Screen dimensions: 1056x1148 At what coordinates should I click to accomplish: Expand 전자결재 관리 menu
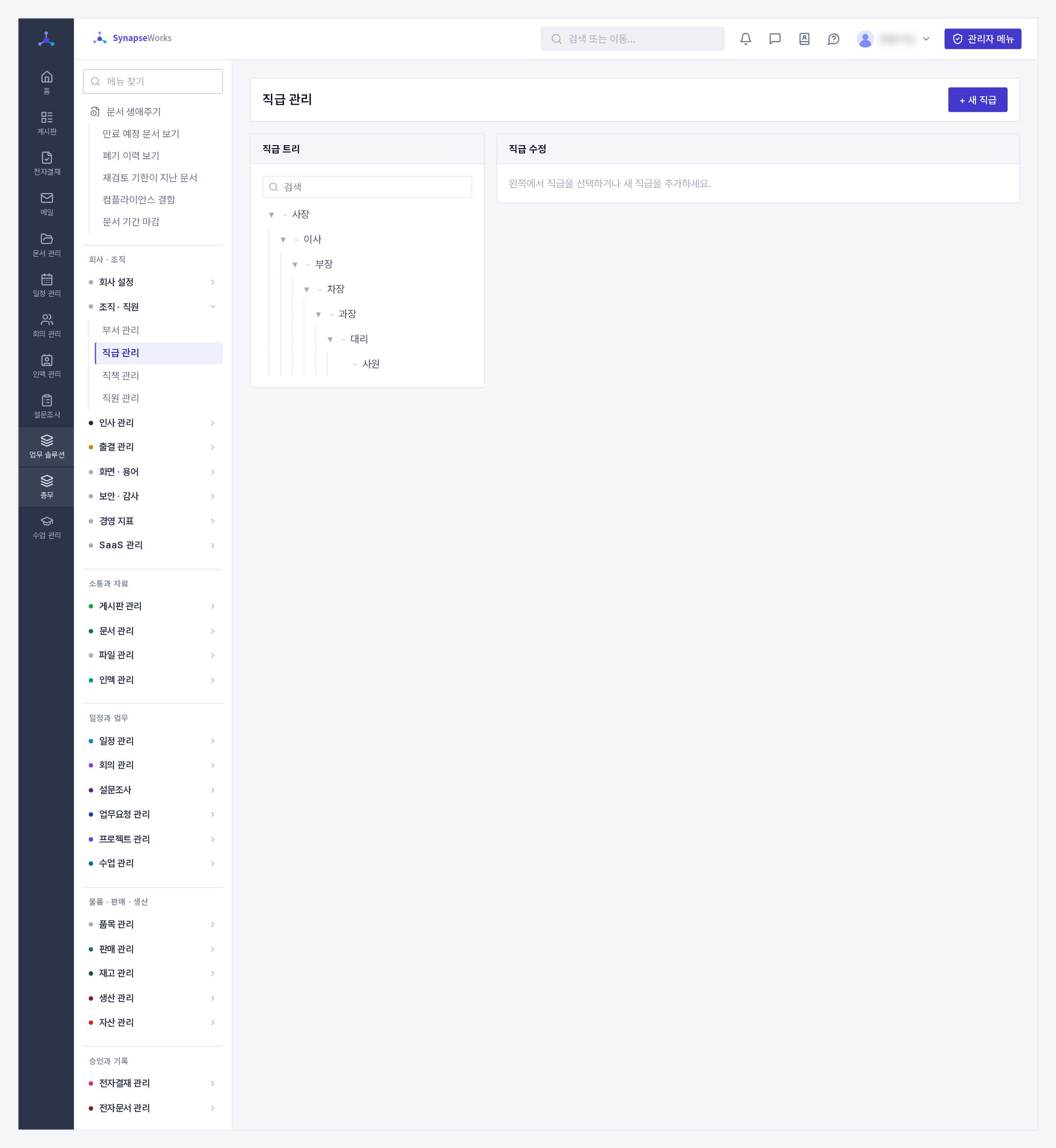click(x=153, y=1083)
